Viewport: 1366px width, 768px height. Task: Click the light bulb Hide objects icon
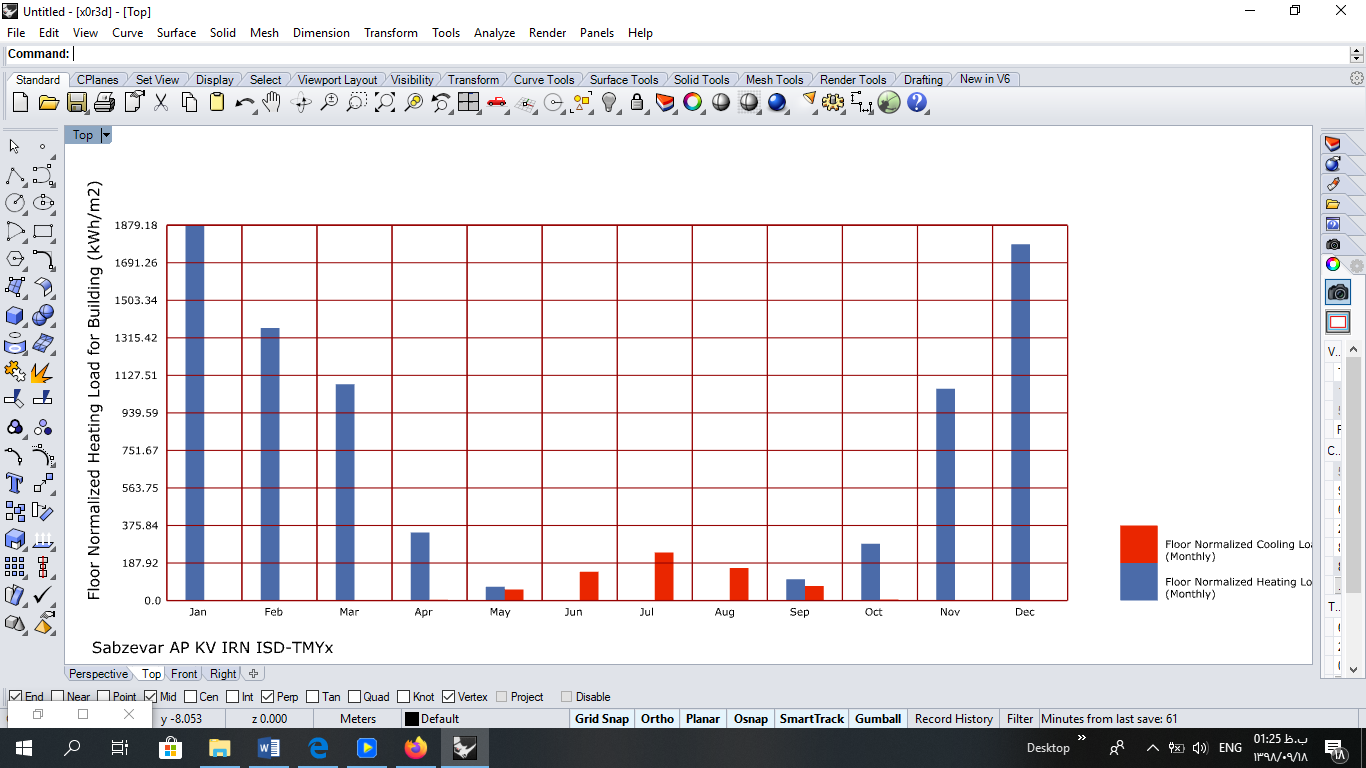(x=609, y=102)
